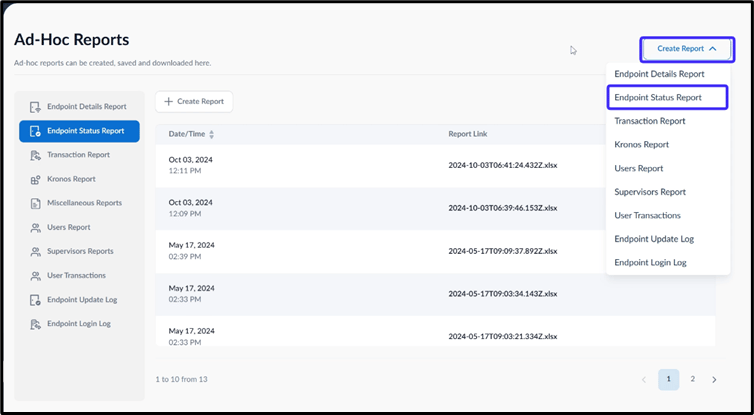Open Supervisors Reports in sidebar
The width and height of the screenshot is (754, 415).
[79, 252]
